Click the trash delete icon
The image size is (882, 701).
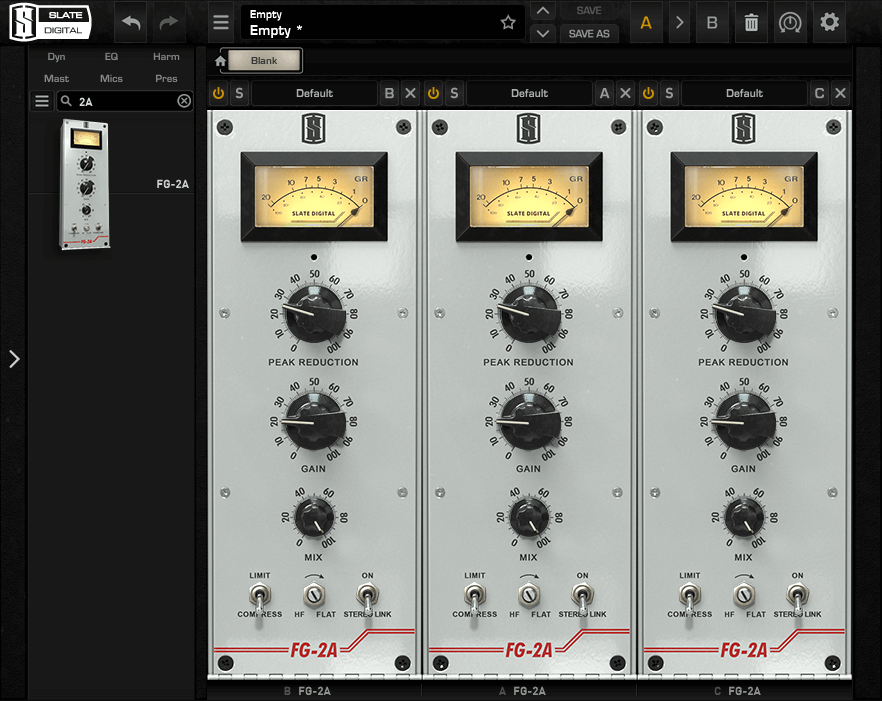click(x=751, y=23)
